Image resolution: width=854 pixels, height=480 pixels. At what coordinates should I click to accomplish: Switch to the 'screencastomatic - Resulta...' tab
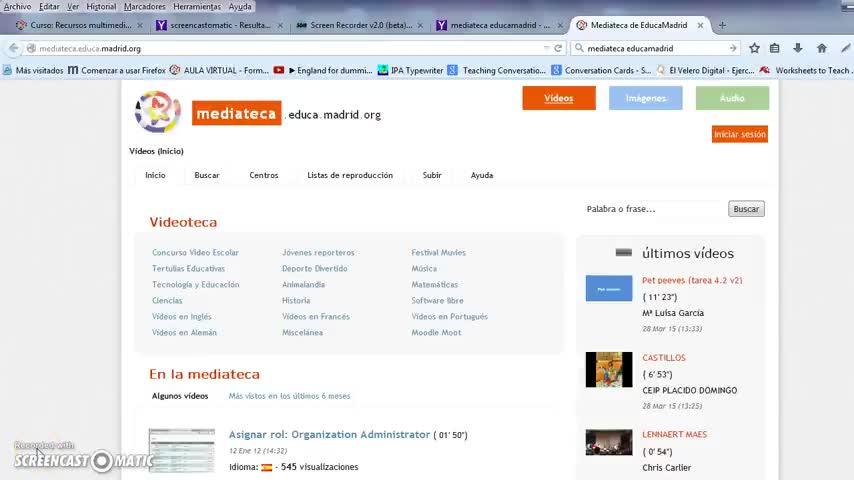pyautogui.click(x=218, y=25)
